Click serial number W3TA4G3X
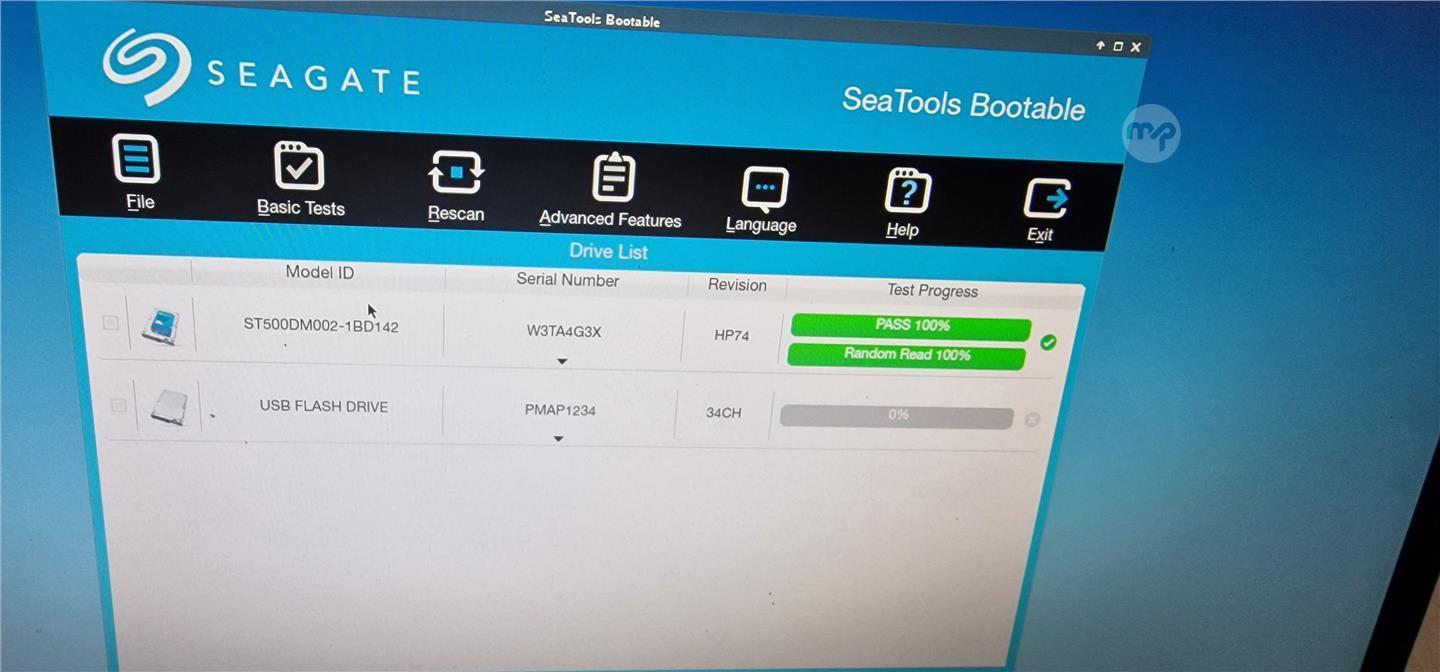Screen dimensions: 1440x672 pyautogui.click(x=564, y=331)
